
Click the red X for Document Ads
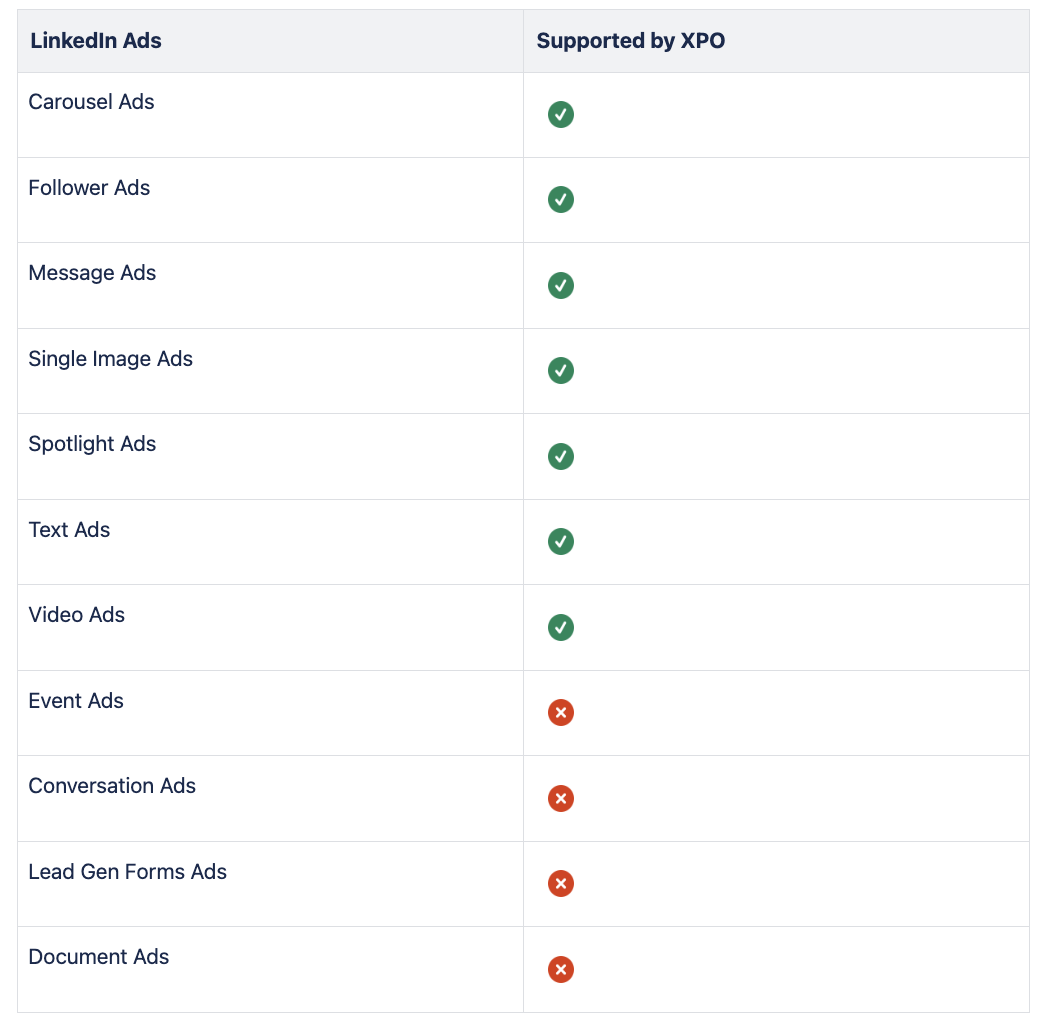(x=561, y=970)
